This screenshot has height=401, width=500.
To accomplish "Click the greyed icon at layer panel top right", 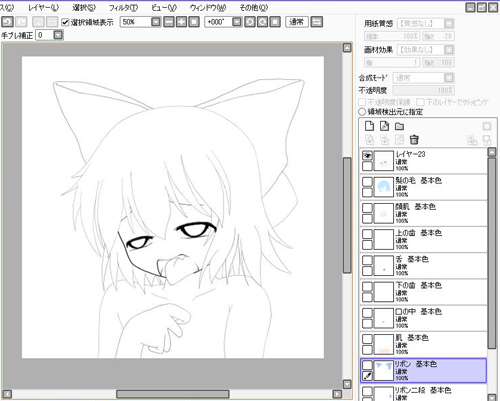I will click(x=487, y=126).
